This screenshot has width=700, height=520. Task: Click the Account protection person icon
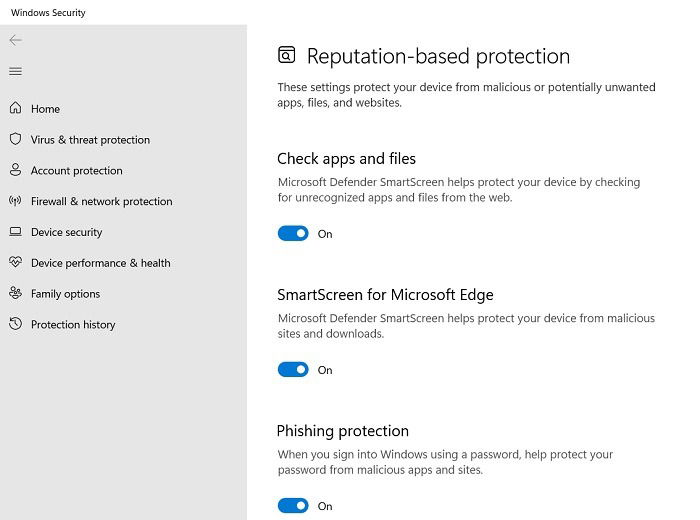[x=15, y=170]
